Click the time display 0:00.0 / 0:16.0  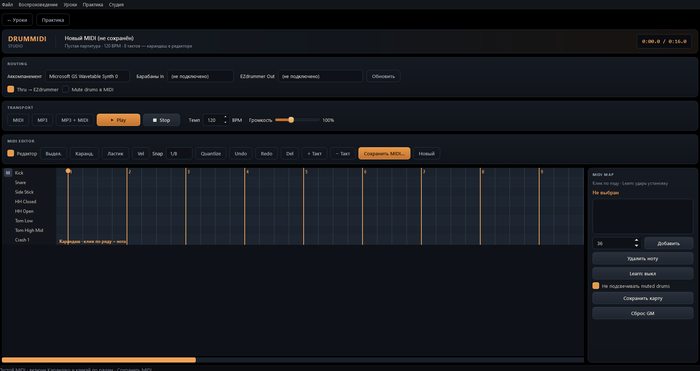click(664, 42)
